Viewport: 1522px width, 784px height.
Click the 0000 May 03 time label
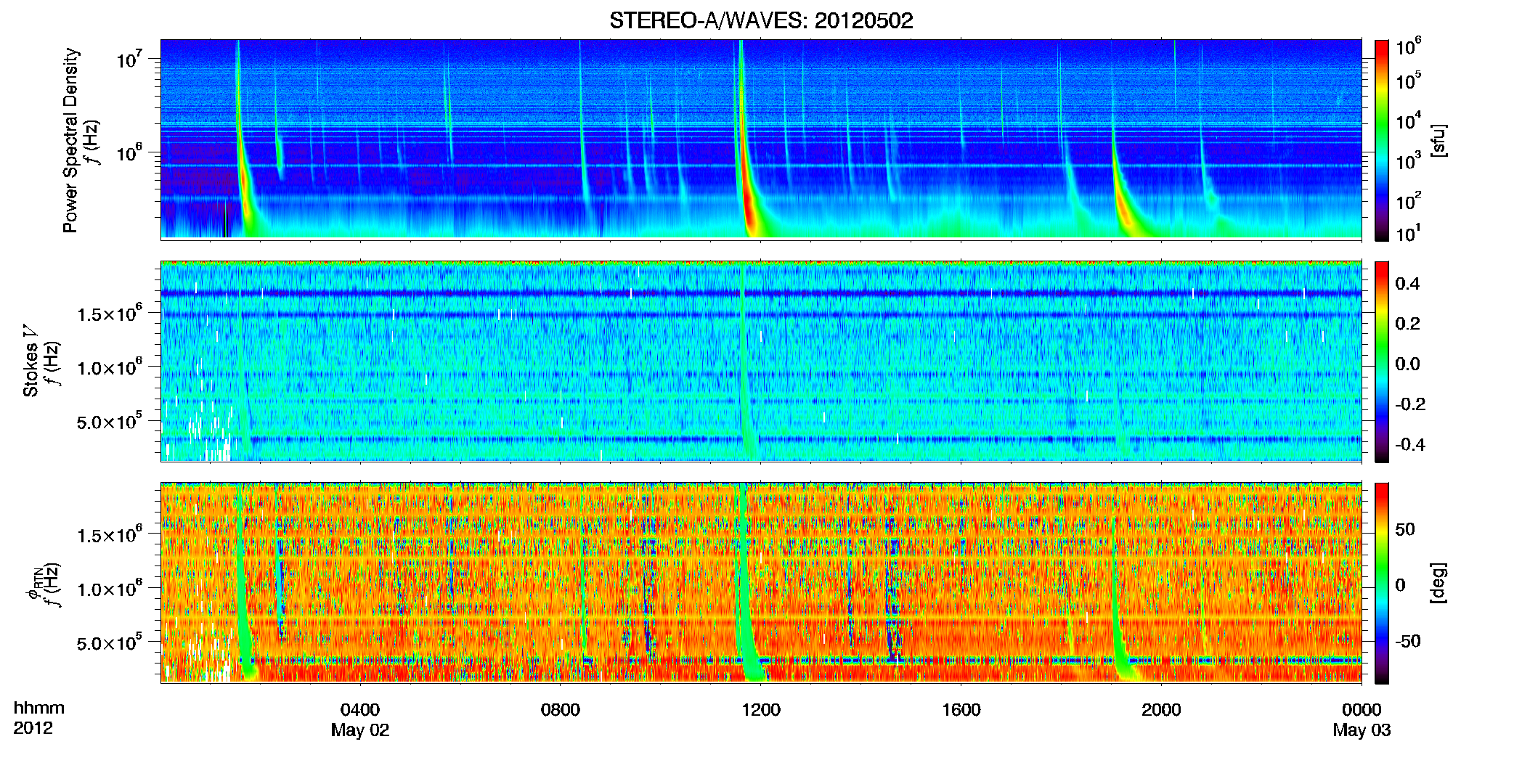[x=1362, y=720]
